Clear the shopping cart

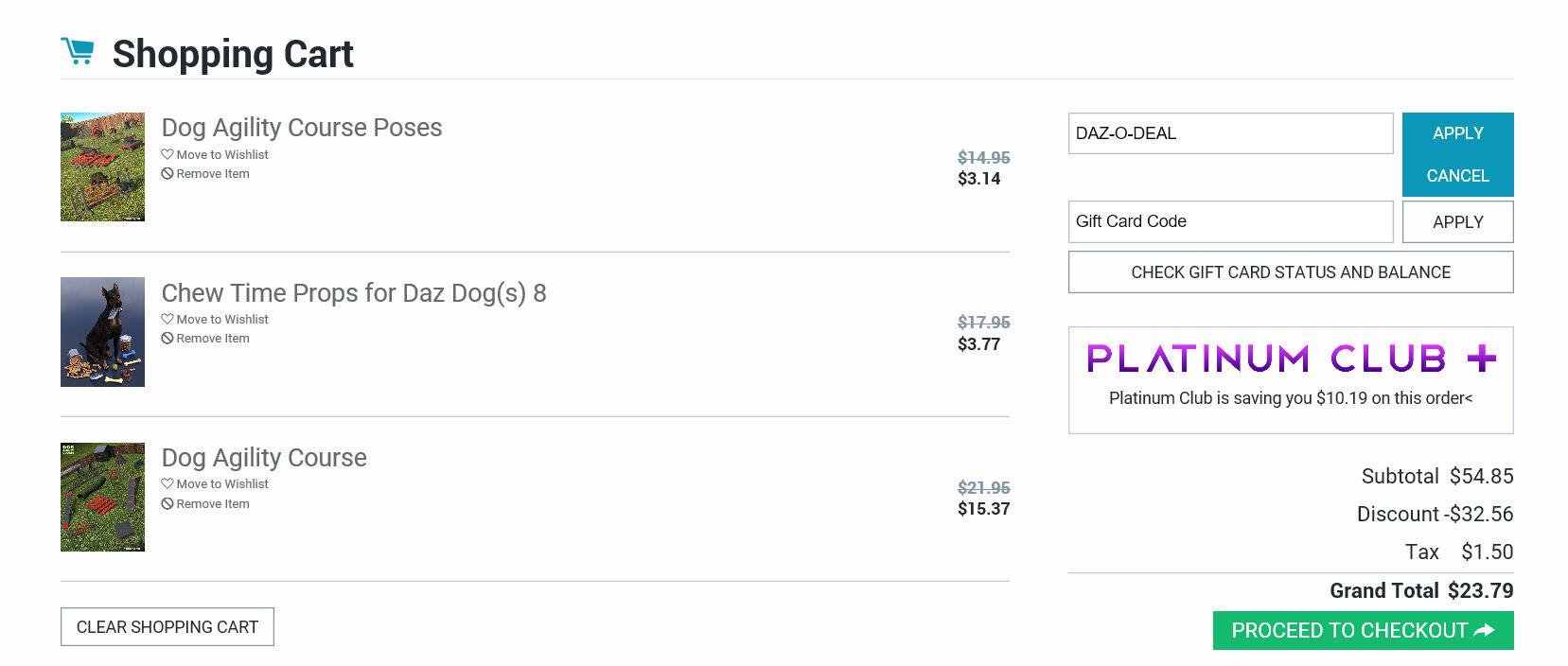coord(167,627)
